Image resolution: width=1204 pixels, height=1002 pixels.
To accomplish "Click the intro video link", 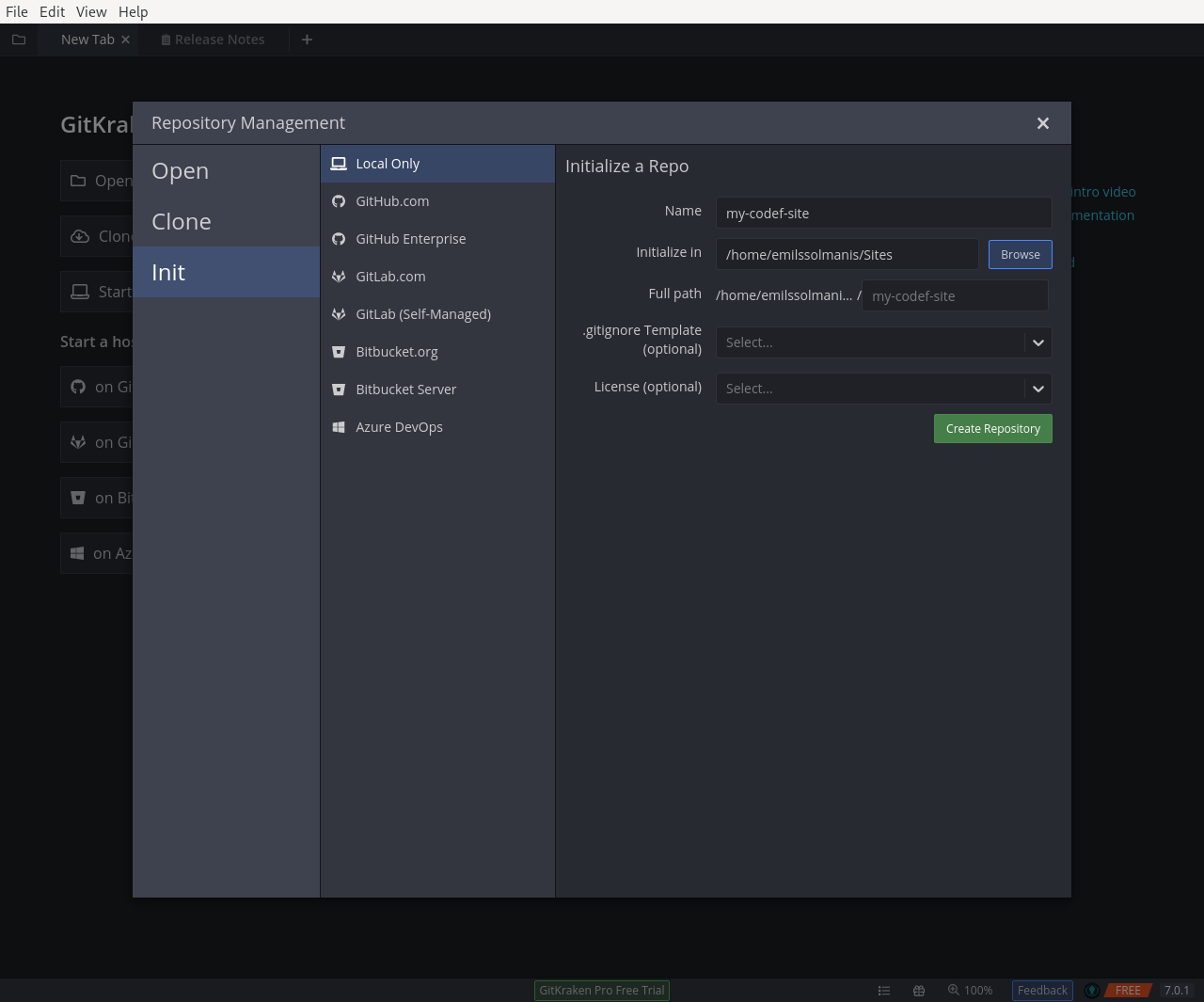I will 1103,192.
